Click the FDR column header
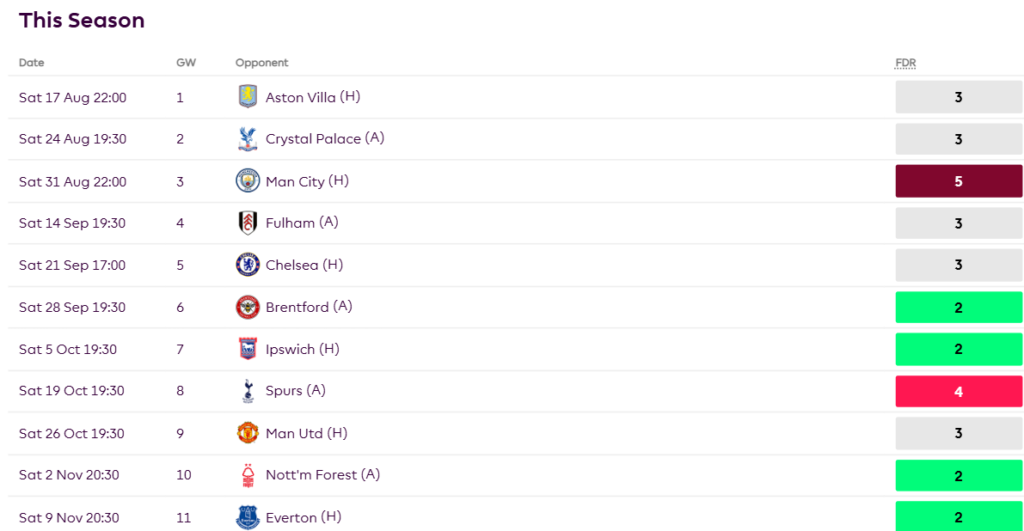 pos(905,63)
